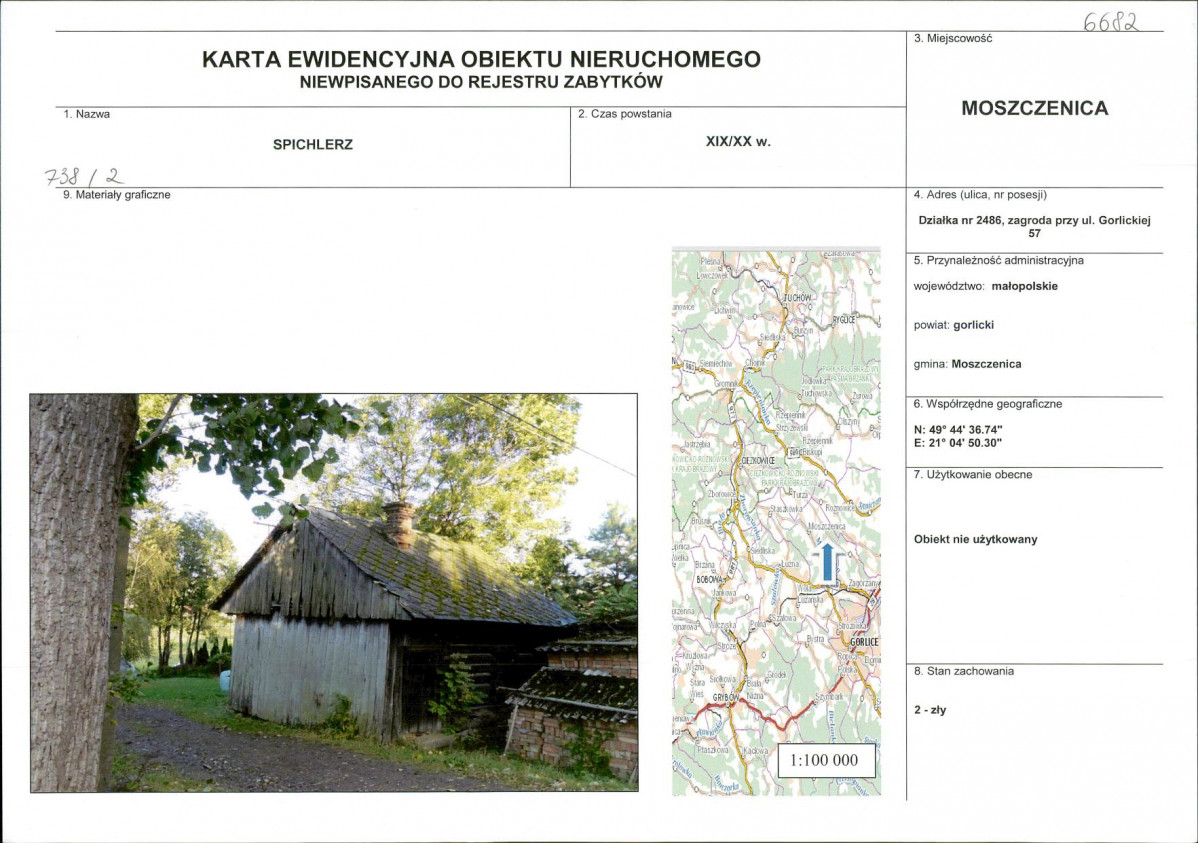The image size is (1198, 843).
Task: Click the RYGLICE label on the map
Action: point(845,319)
